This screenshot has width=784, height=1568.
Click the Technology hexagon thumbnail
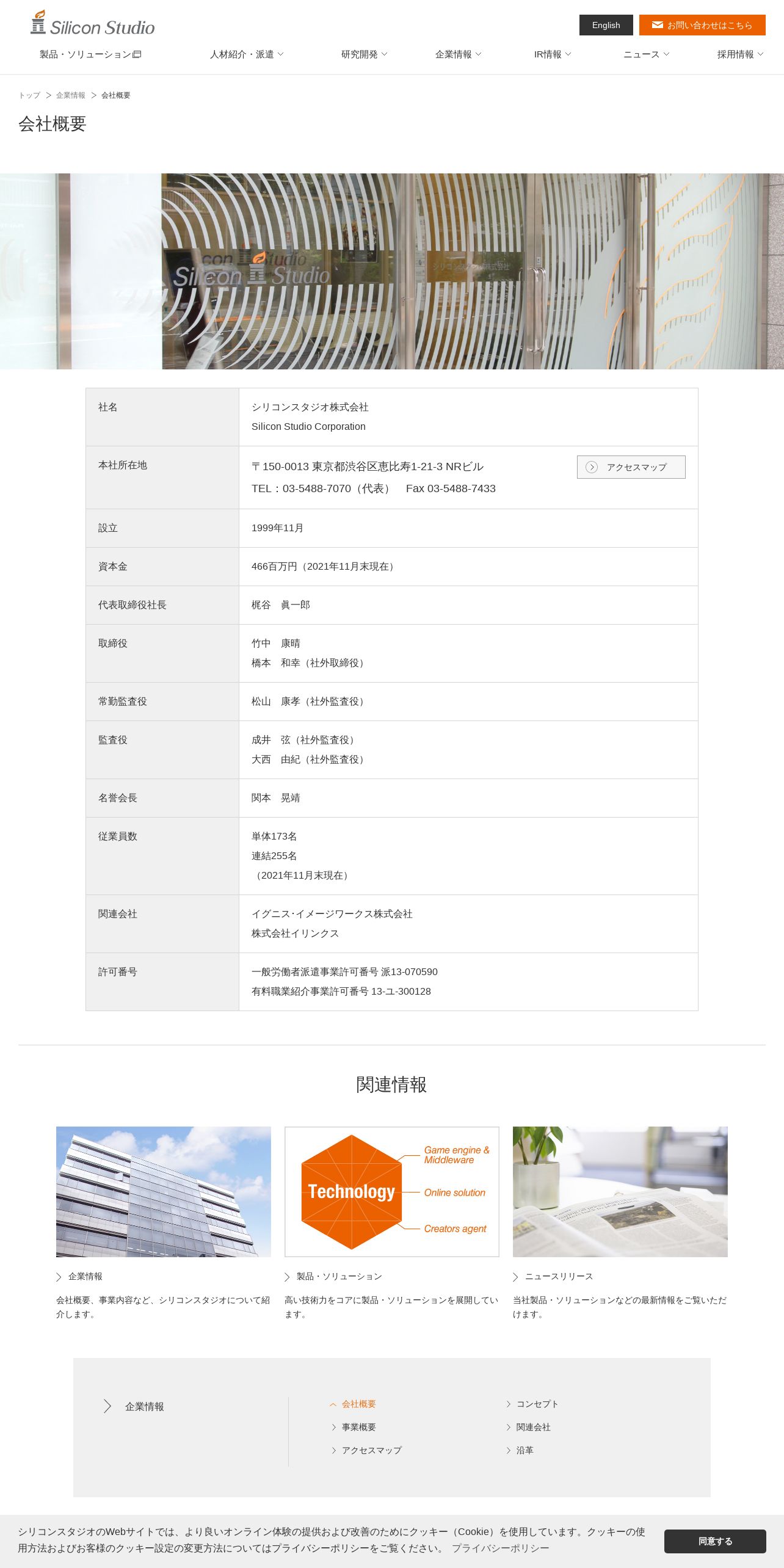tap(392, 1191)
